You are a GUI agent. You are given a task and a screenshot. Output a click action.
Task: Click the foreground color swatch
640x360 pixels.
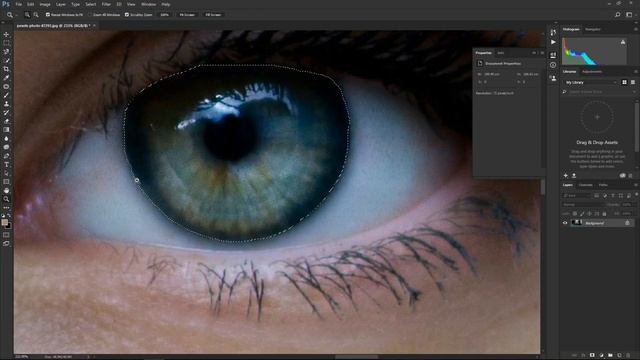point(4,222)
